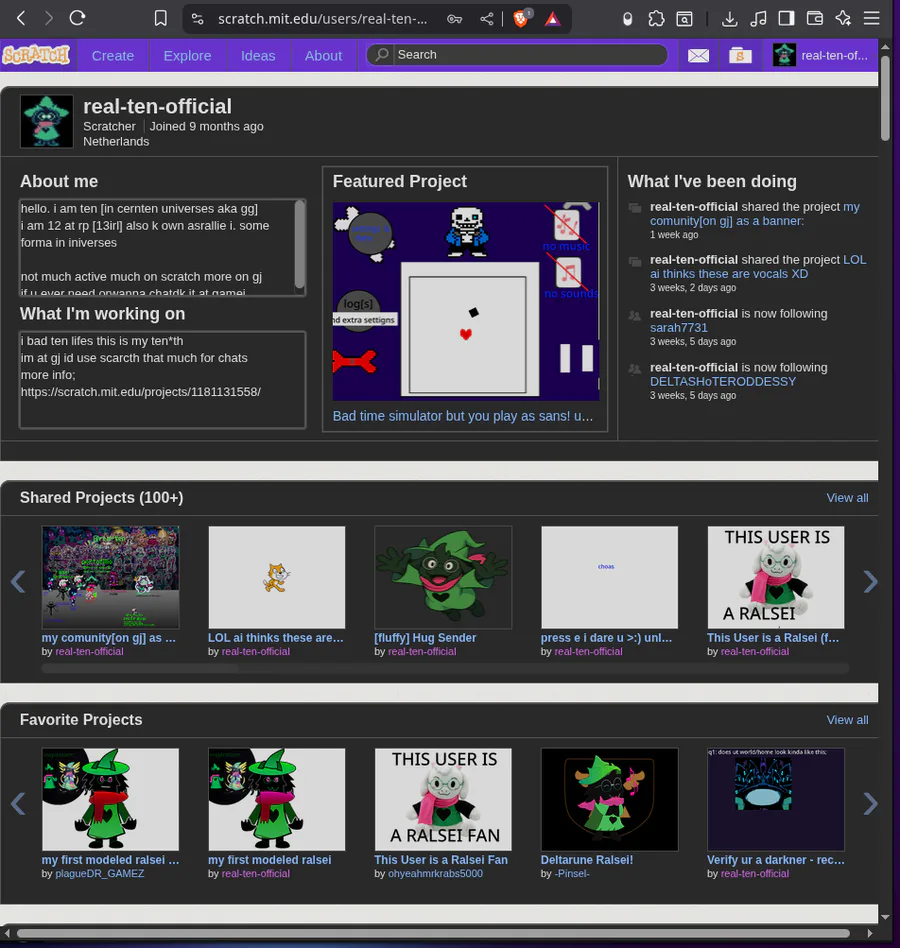Click the page vertical scrollbar
Viewport: 900px width, 948px height.
point(885,98)
